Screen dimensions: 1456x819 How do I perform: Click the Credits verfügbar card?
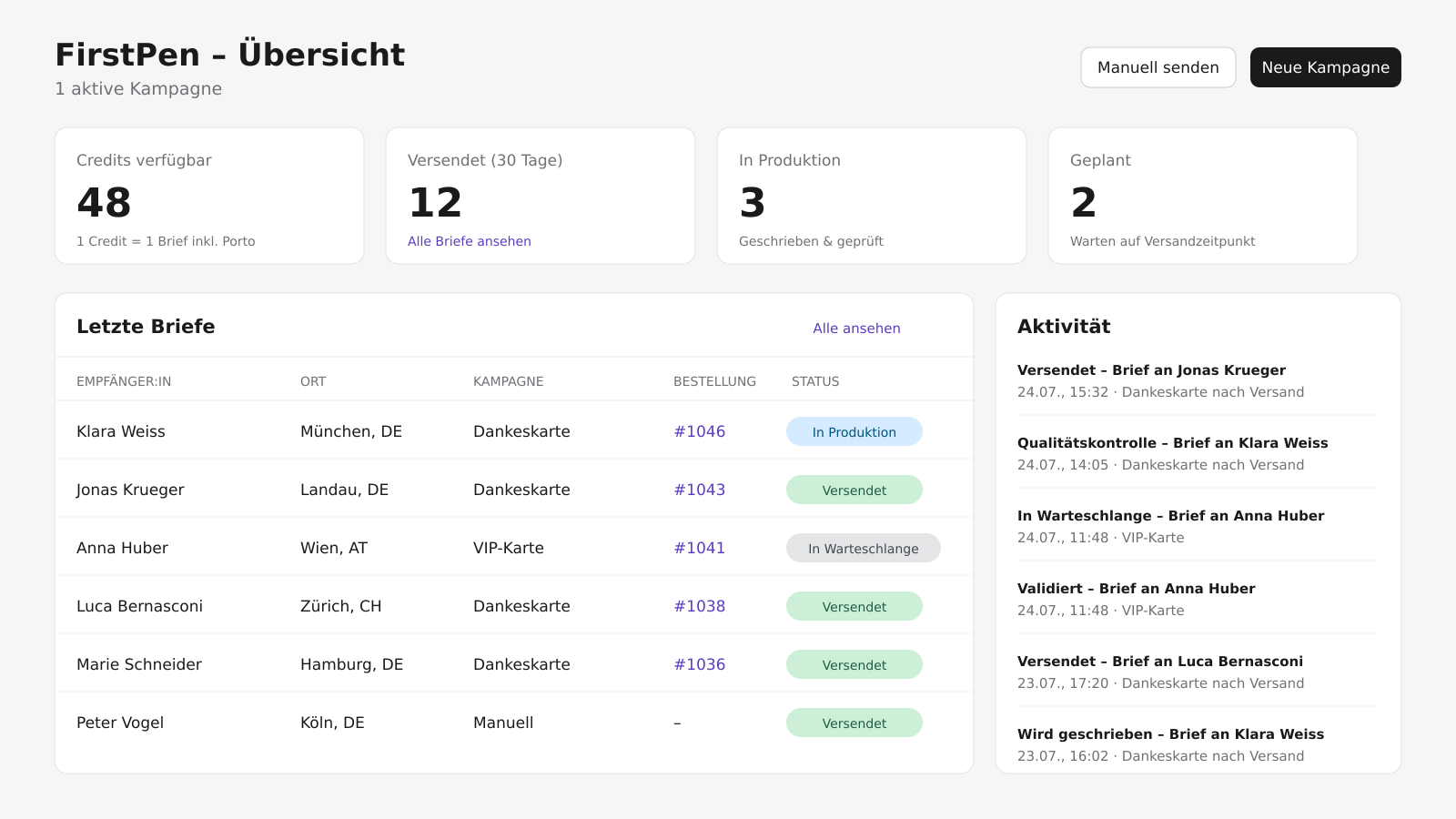[209, 196]
